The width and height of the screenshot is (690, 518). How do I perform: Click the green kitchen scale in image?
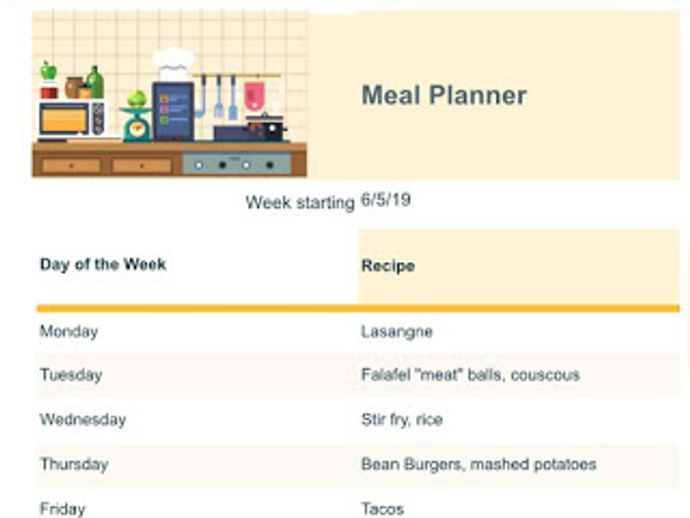pos(136,117)
